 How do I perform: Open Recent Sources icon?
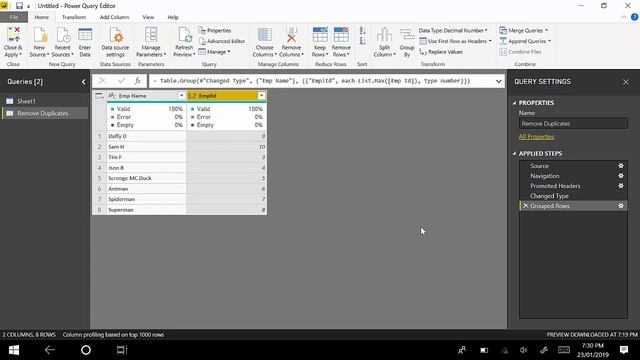pos(62,35)
